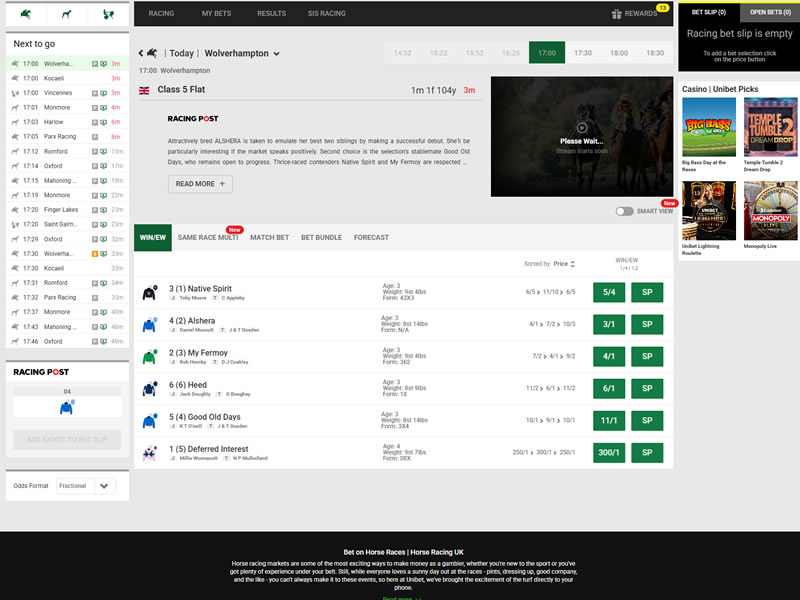Image resolution: width=800 pixels, height=600 pixels.
Task: Bet on Alshera at 3/1
Action: tap(609, 325)
